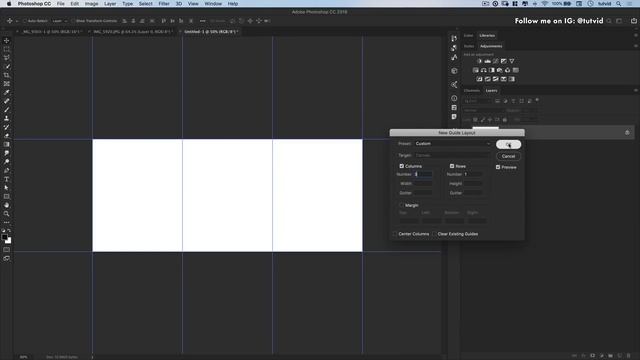Image resolution: width=640 pixels, height=360 pixels.
Task: Select the Lasso tool
Action: coord(7,58)
